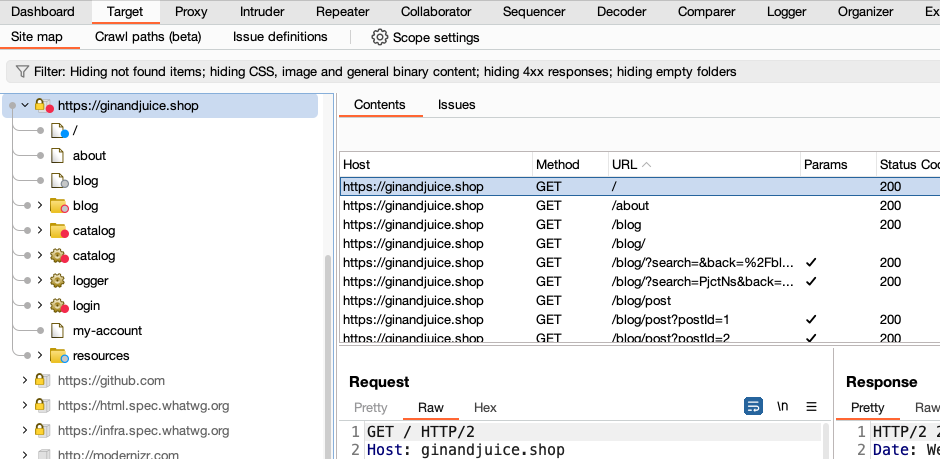
Task: Toggle the \n non-printable characters button
Action: (x=782, y=407)
